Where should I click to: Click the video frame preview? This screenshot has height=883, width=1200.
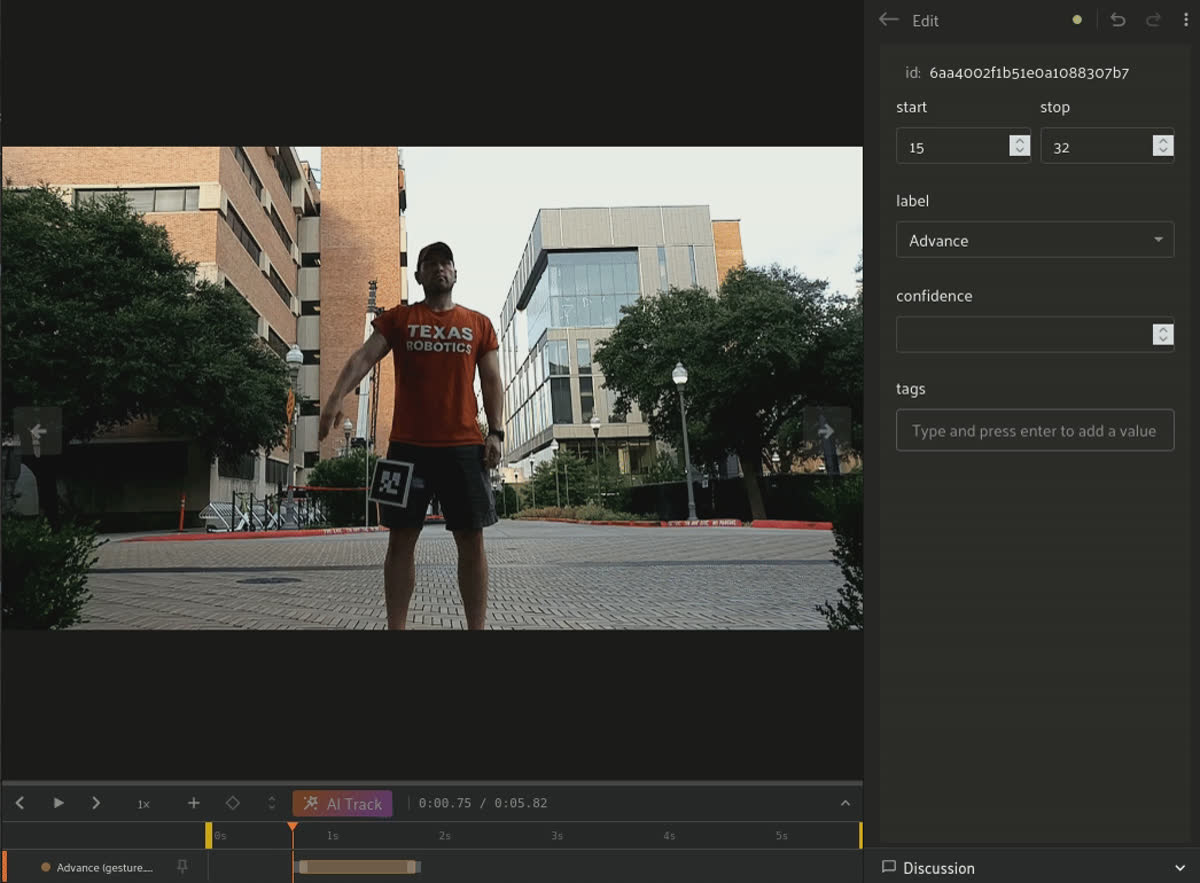[432, 388]
